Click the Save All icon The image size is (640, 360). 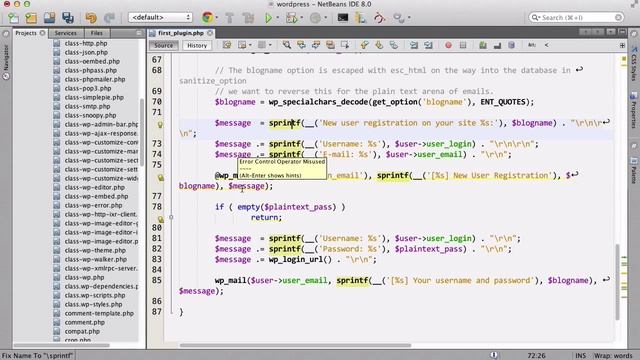[x=68, y=18]
